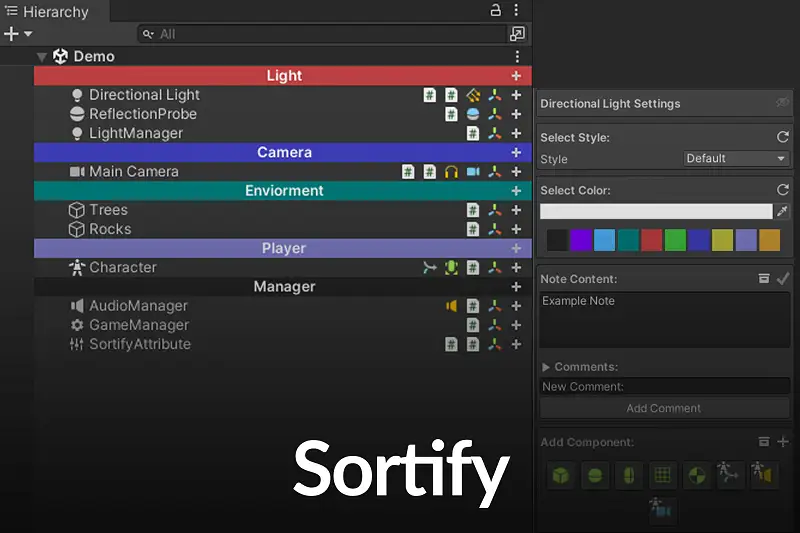Reset the style via Select Style refresh icon
Screen dimensions: 800x533
click(x=783, y=137)
